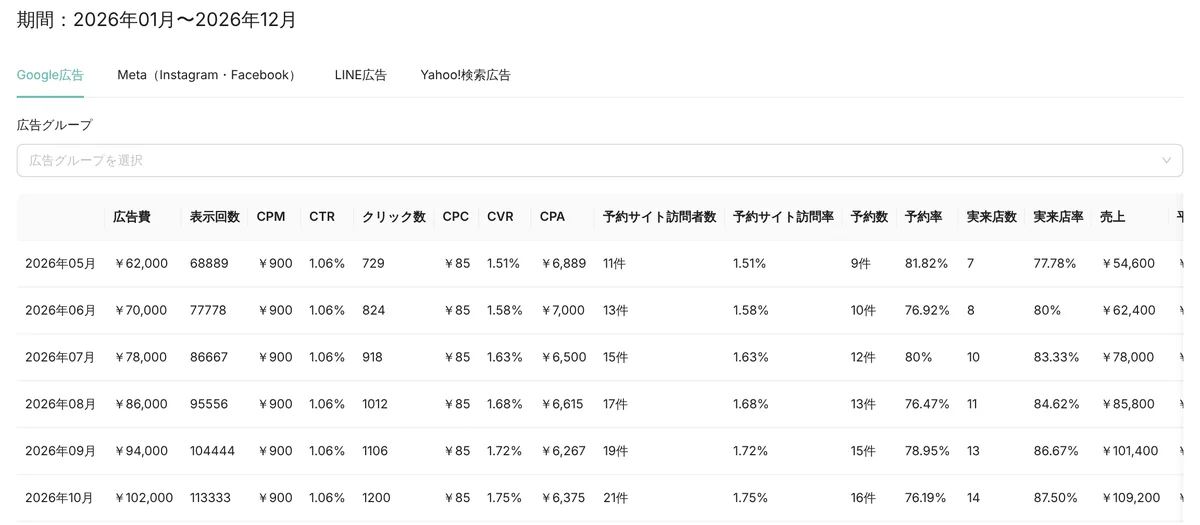Click the 81.82% reservation rate cell
Screen dimensions: 1200x525
927,264
